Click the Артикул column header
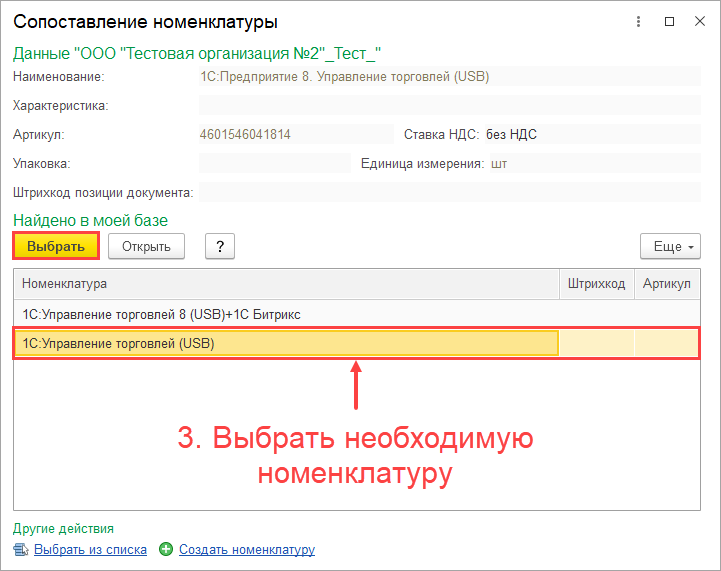 [x=667, y=284]
